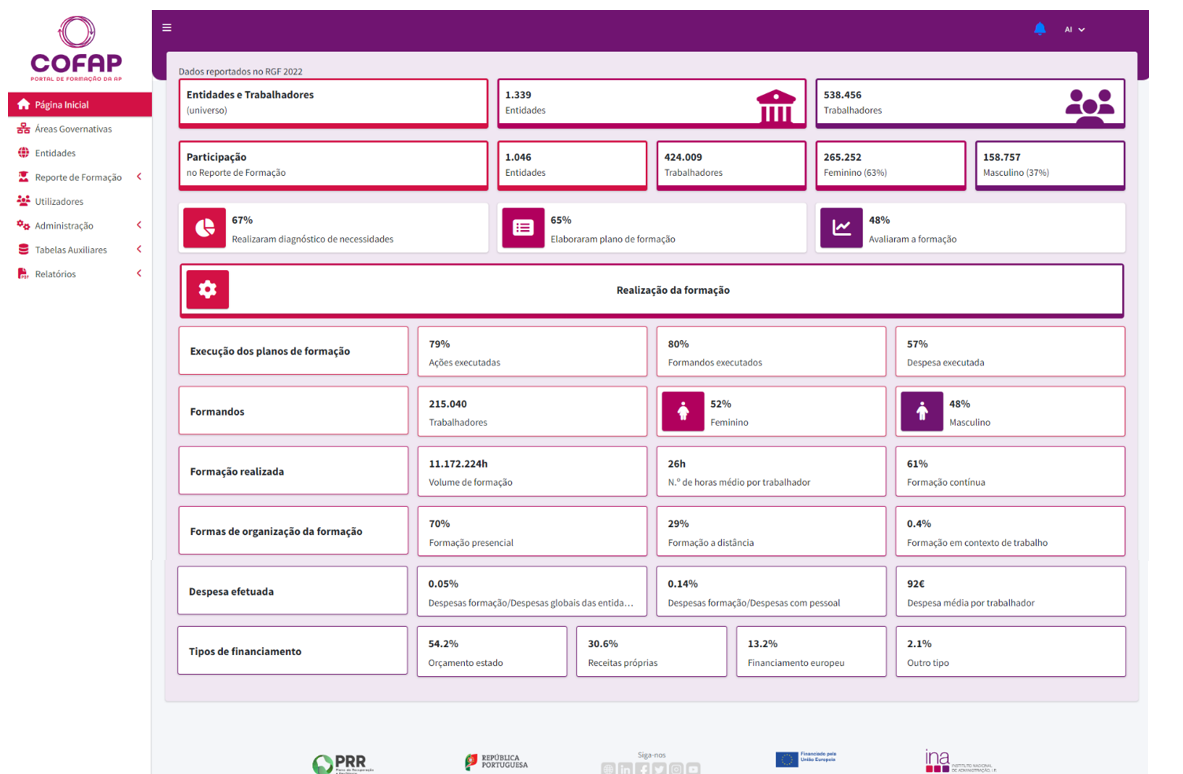Select the Entidades e Trabalhadores card
The height and width of the screenshot is (774, 1183).
333,103
